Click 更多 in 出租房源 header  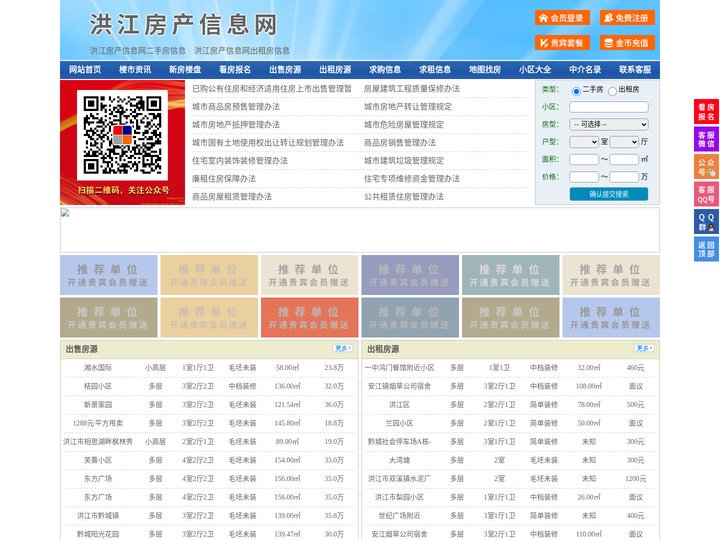pos(644,348)
